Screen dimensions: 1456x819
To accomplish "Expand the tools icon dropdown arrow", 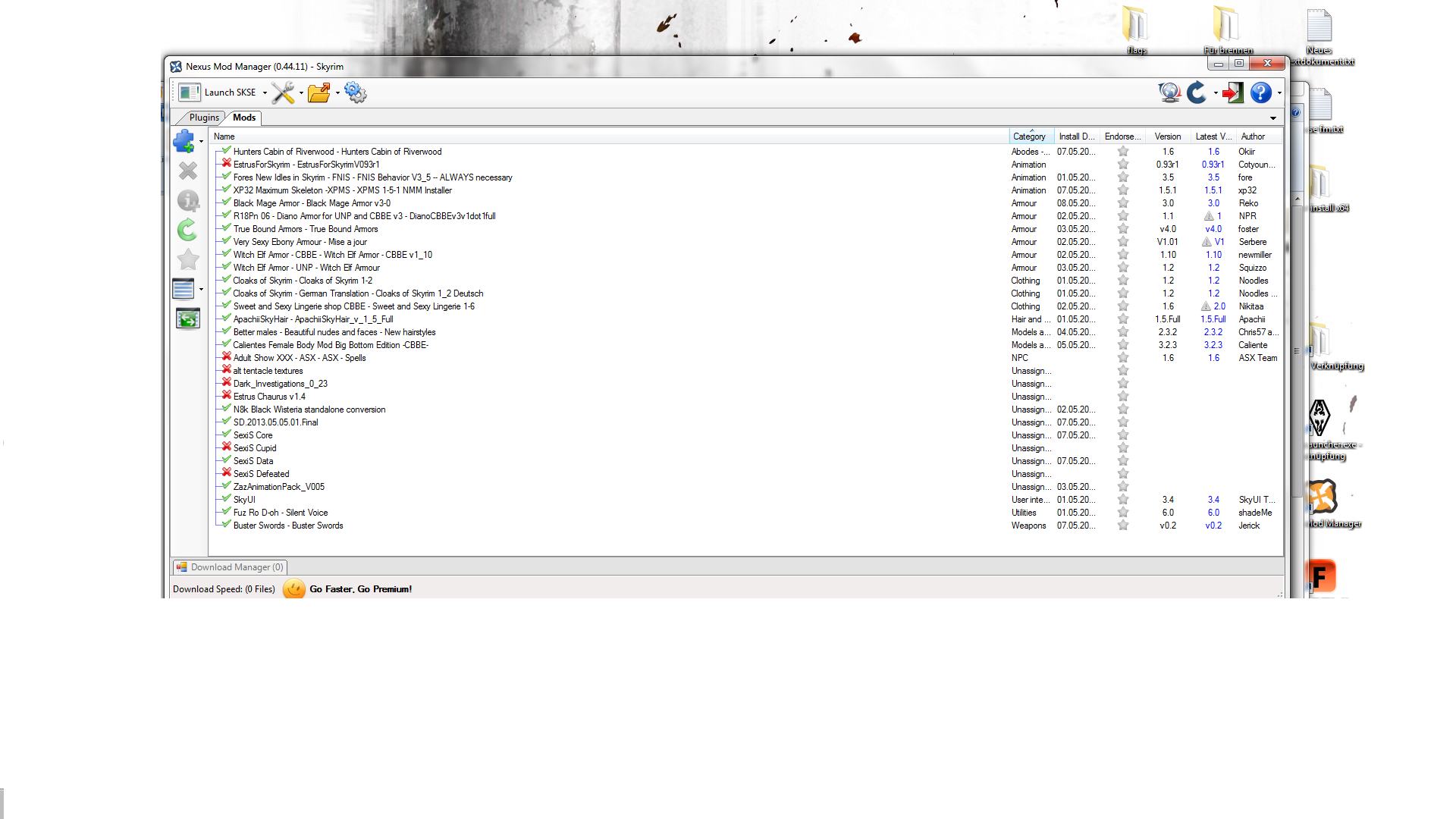I will tap(301, 93).
